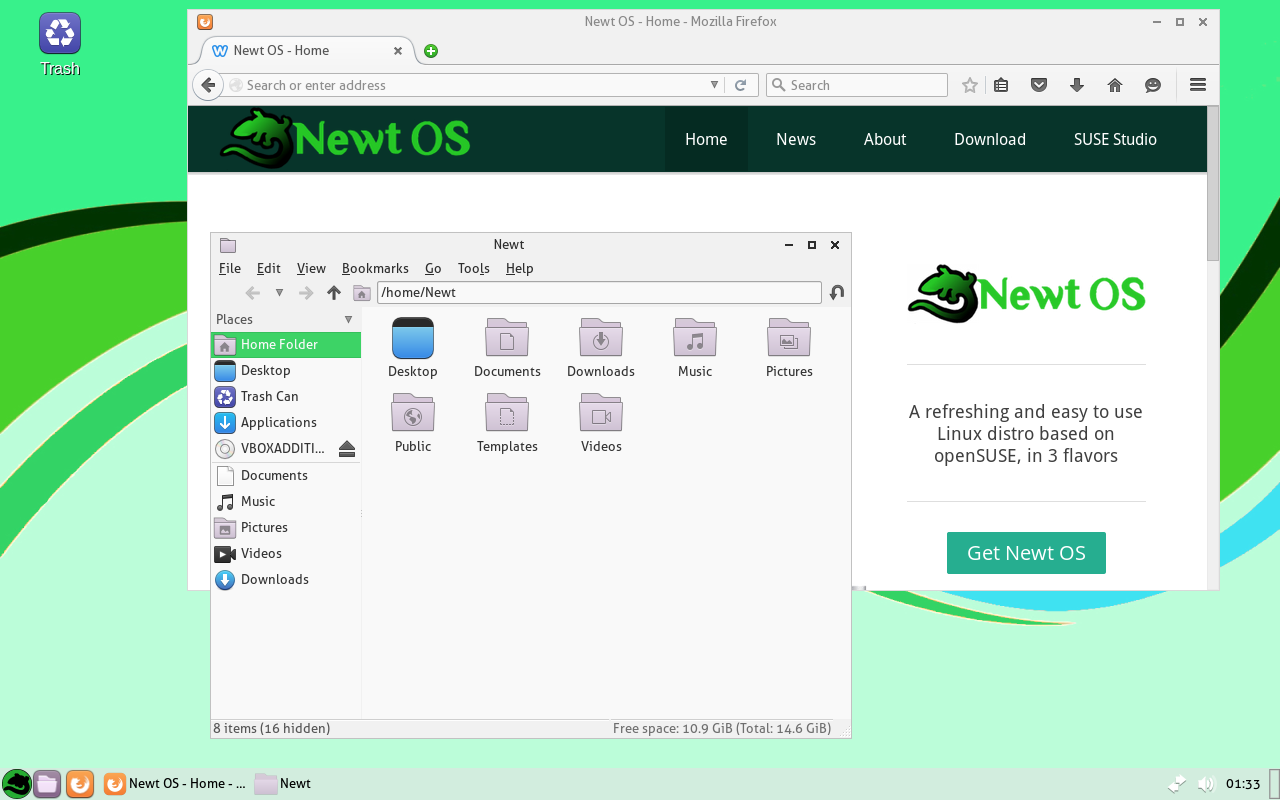The width and height of the screenshot is (1280, 800).
Task: Open the Help menu in file manager
Action: tap(519, 268)
